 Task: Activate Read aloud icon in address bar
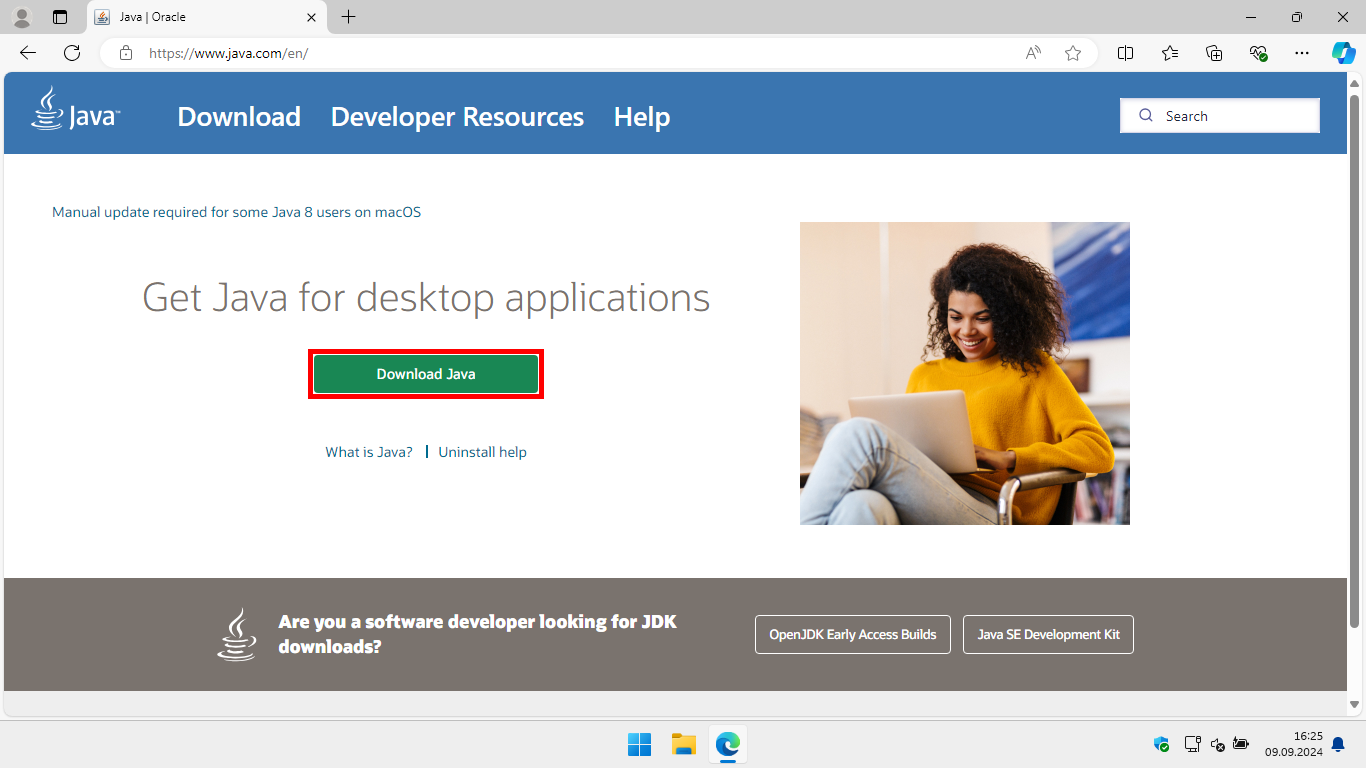pos(1033,53)
